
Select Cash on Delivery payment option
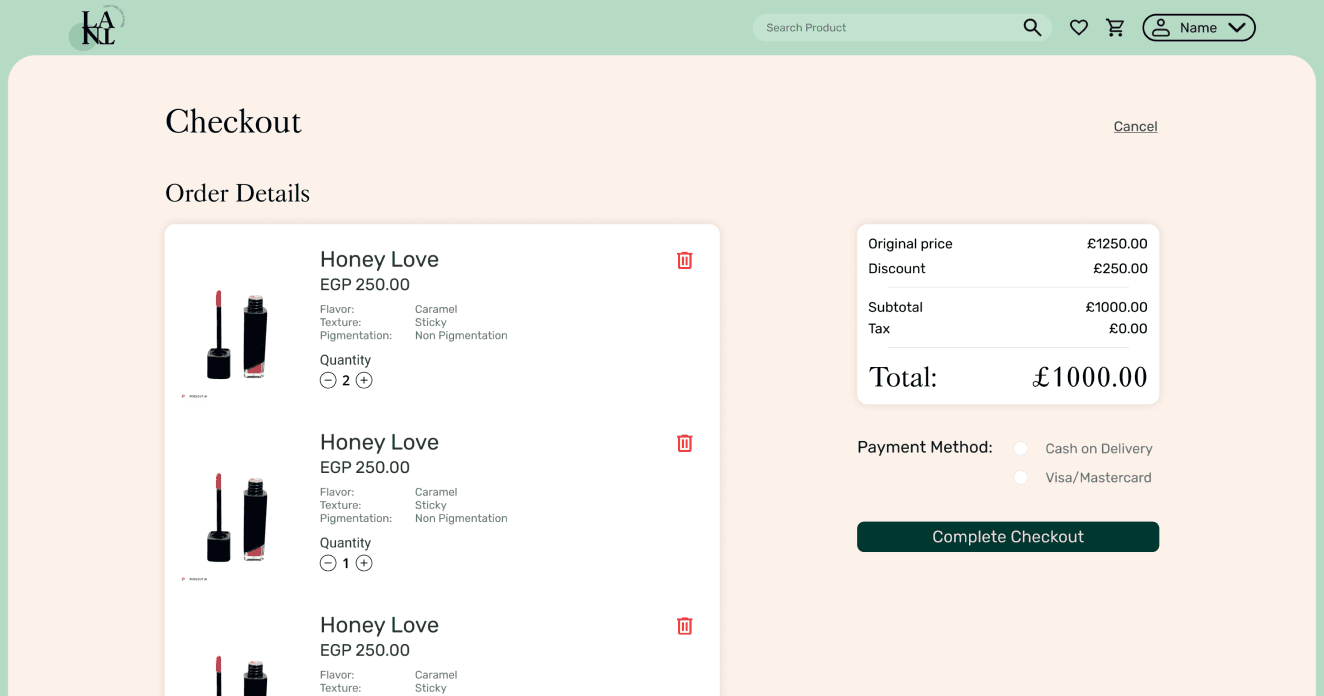[x=1021, y=449]
